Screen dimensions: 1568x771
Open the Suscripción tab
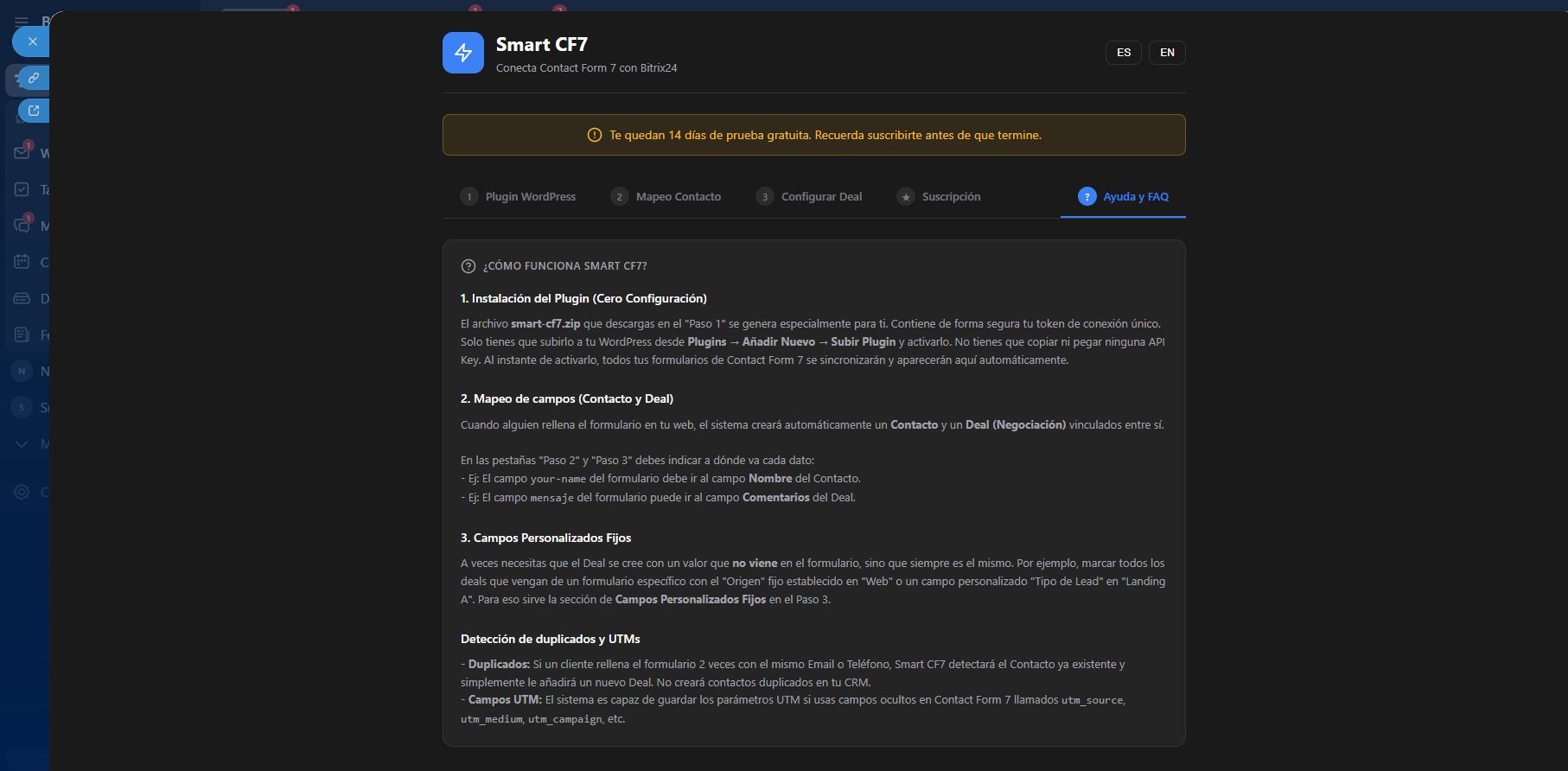[x=940, y=197]
